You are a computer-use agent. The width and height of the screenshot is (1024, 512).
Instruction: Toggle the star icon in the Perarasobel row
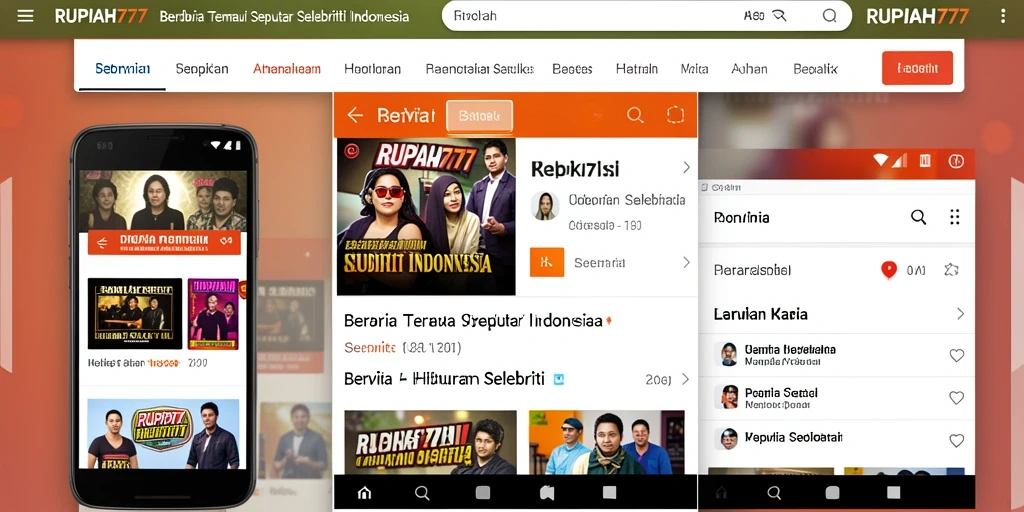coord(951,269)
